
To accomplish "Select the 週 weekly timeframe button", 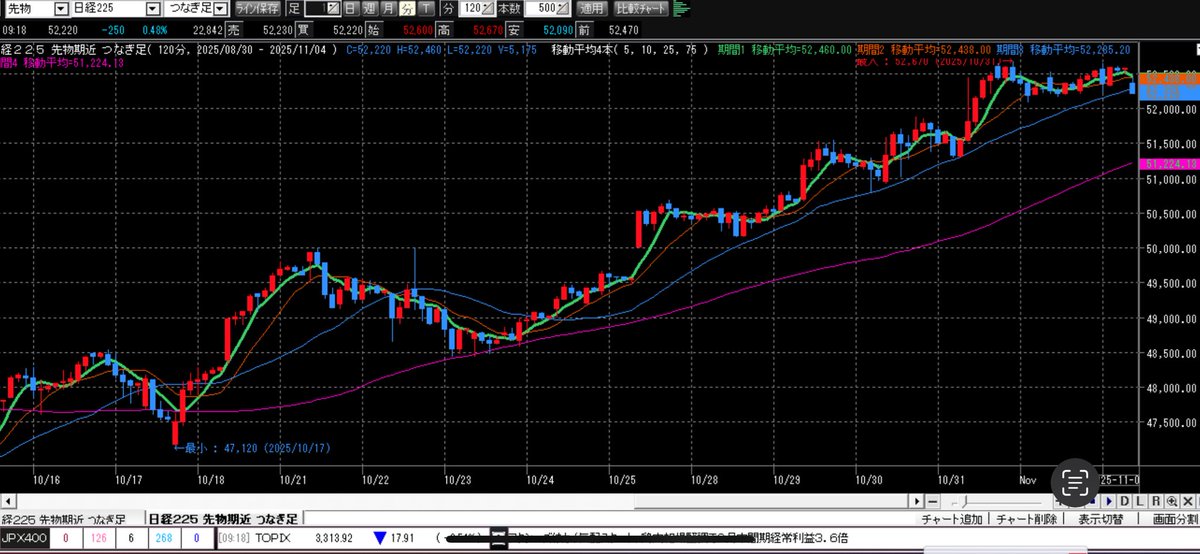I will [369, 8].
